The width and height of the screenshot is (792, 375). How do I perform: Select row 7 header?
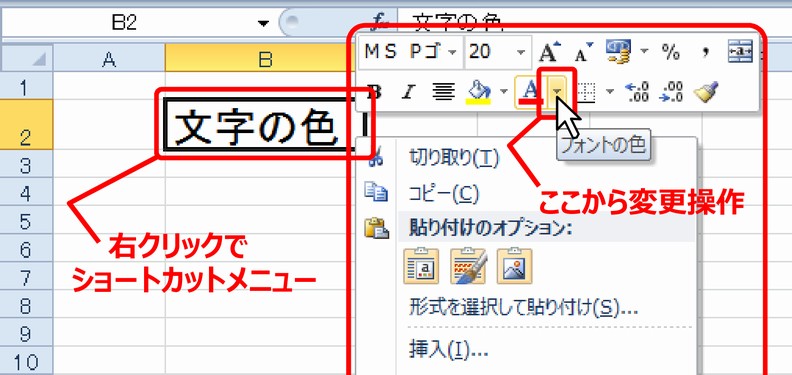click(x=26, y=277)
